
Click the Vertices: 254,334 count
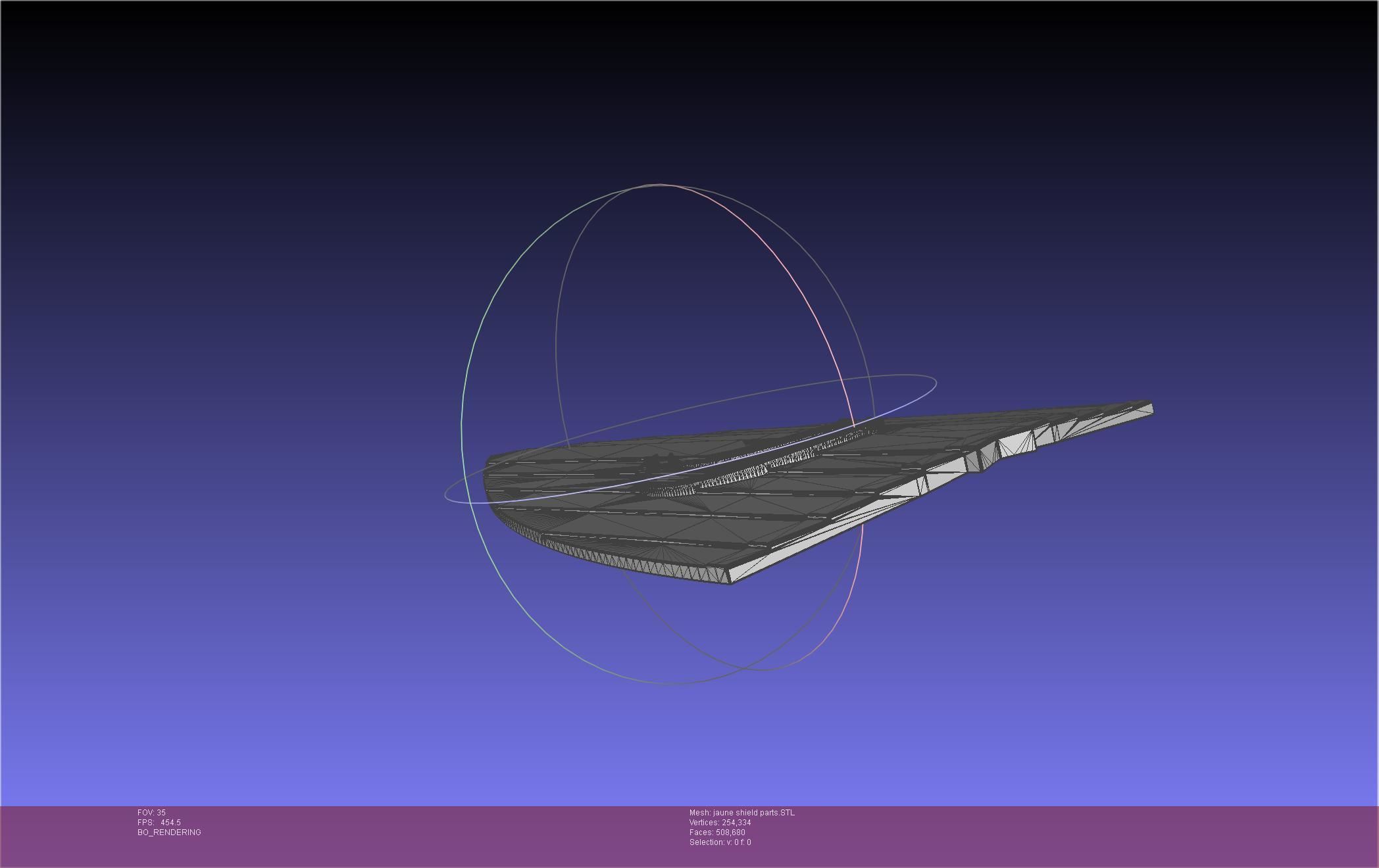coord(720,823)
